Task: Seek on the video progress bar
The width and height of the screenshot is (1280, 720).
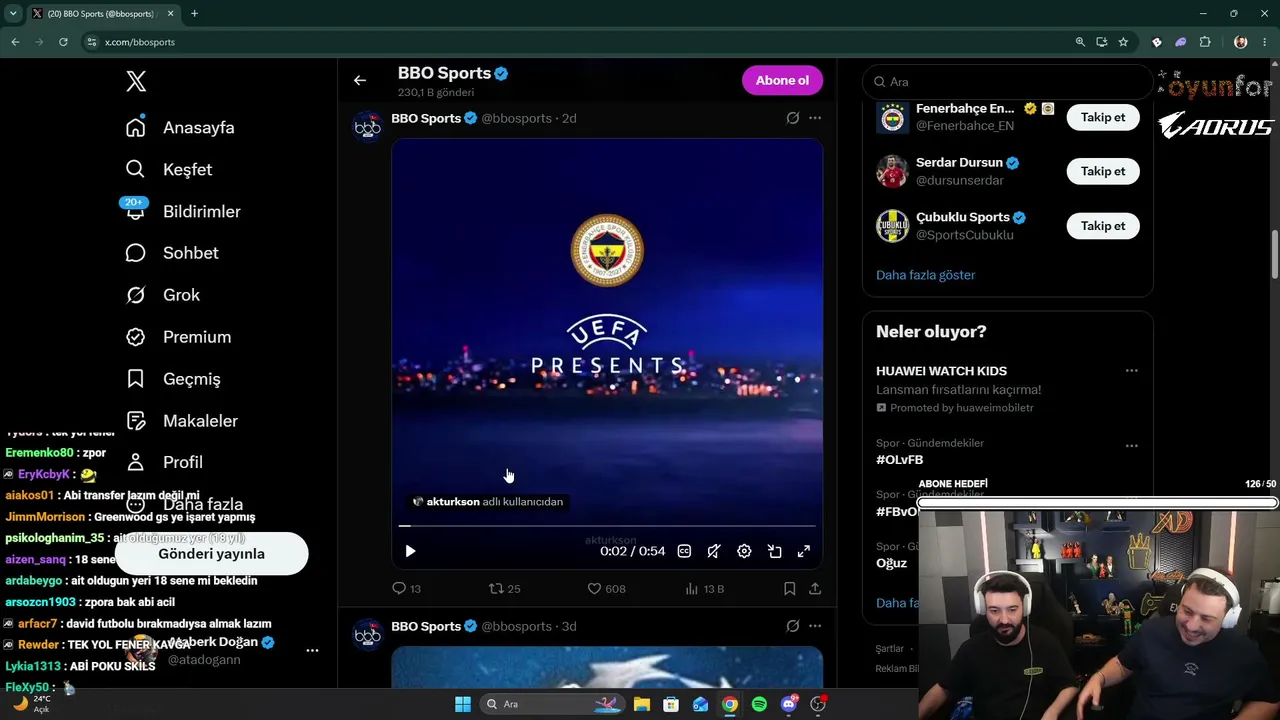Action: tap(607, 525)
